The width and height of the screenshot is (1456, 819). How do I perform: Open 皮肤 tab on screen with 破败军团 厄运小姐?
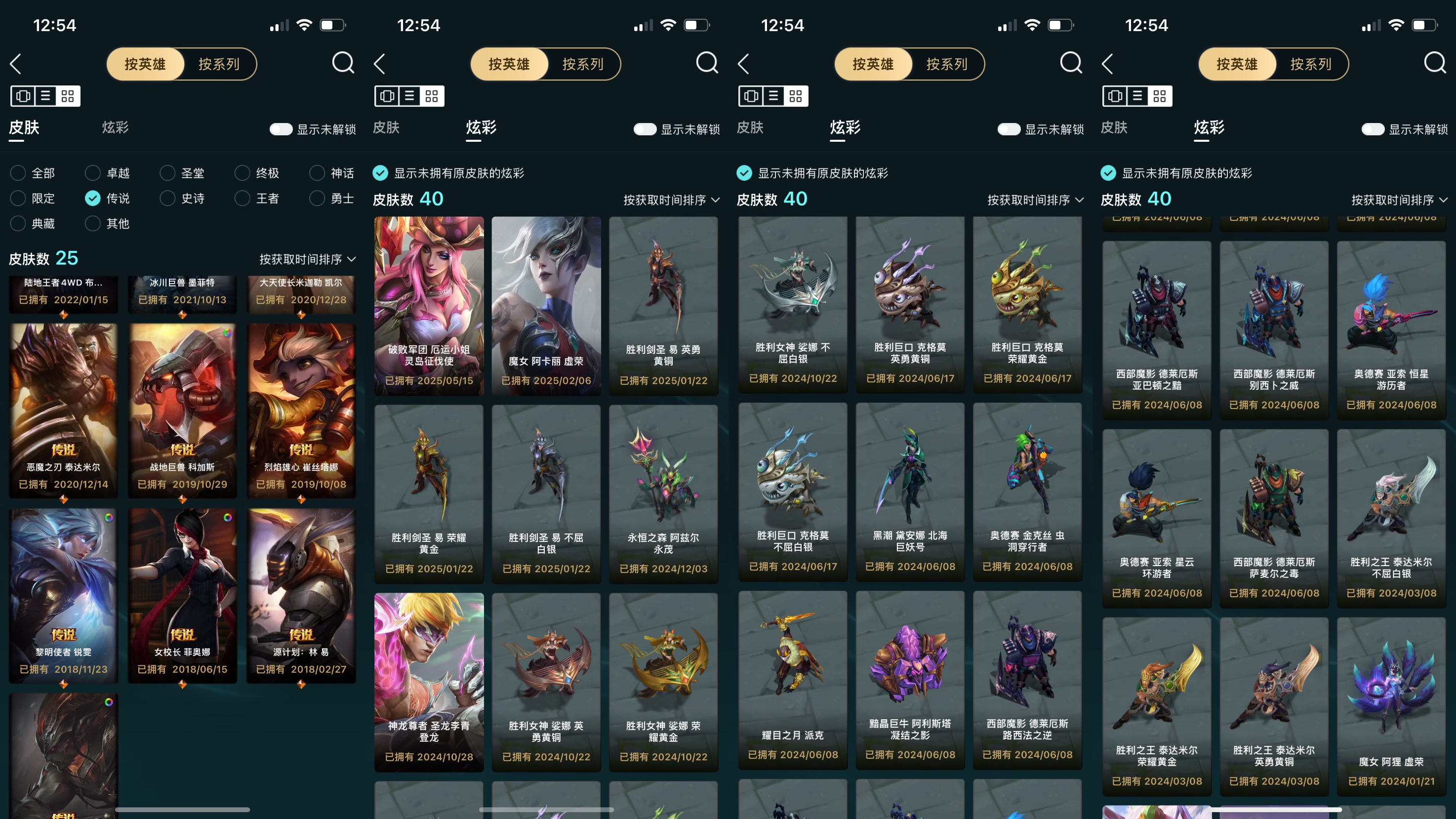click(x=386, y=128)
